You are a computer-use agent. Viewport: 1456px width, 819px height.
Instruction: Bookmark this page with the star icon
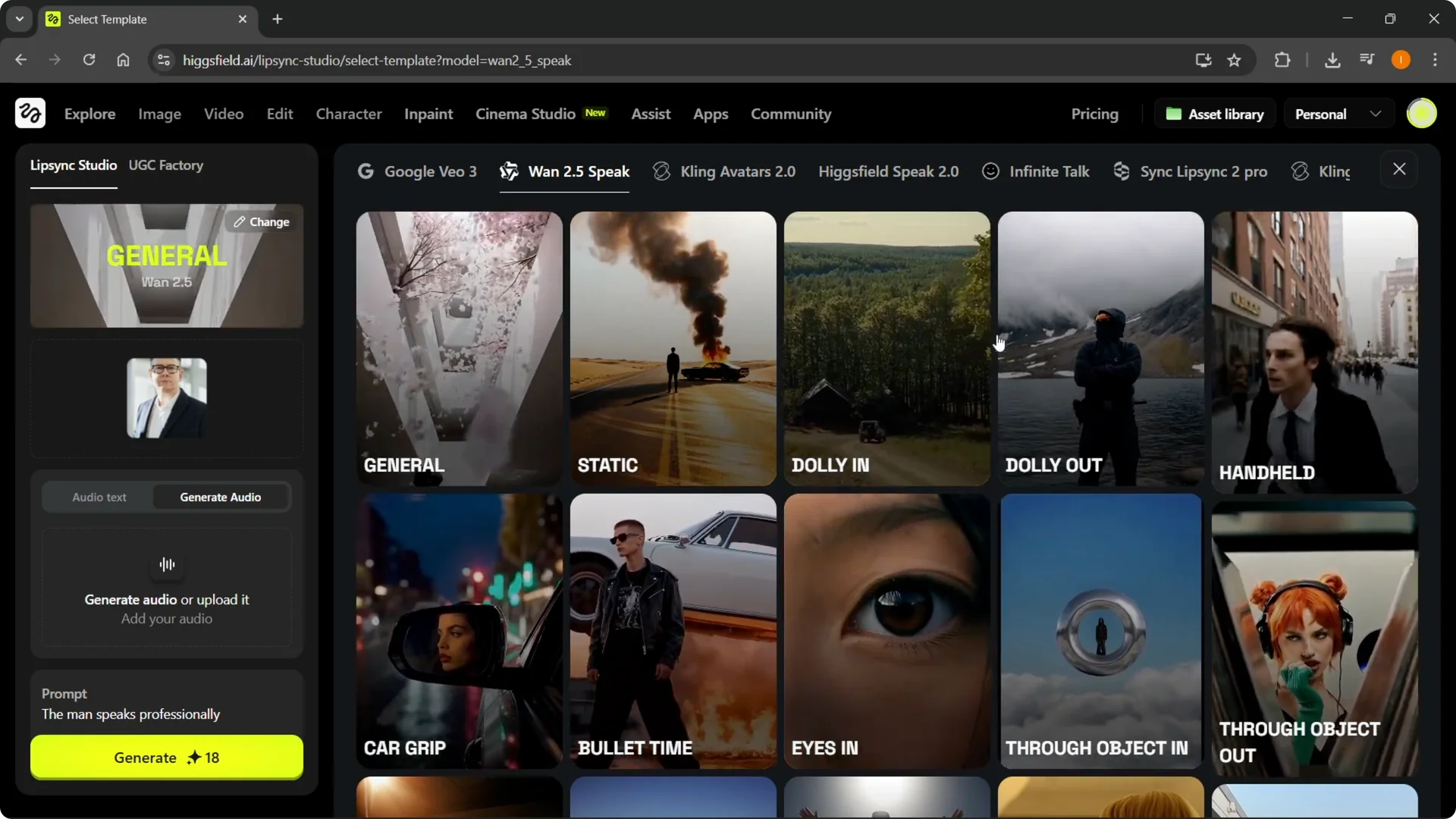[x=1235, y=60]
